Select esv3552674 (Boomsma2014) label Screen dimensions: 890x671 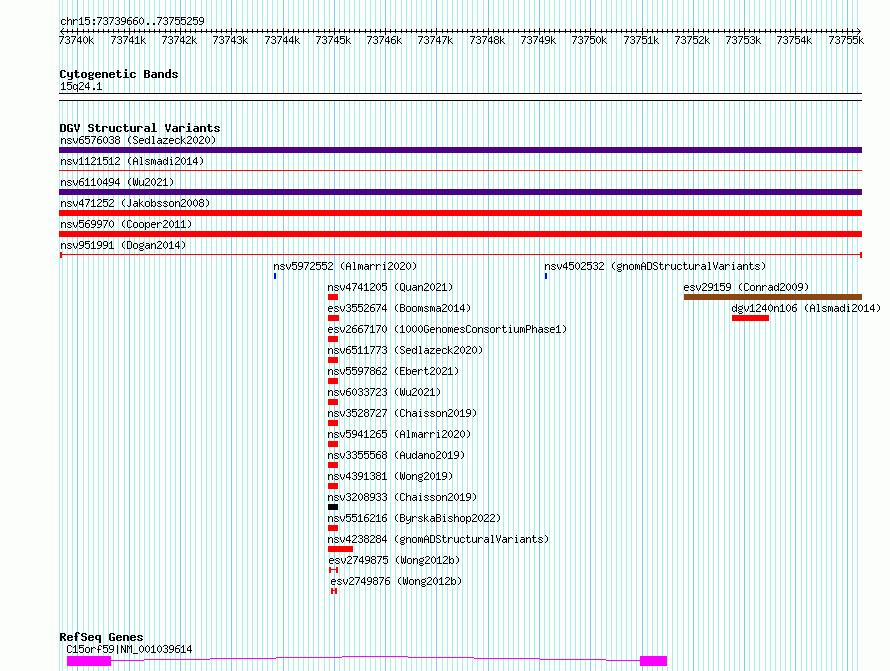[x=400, y=308]
